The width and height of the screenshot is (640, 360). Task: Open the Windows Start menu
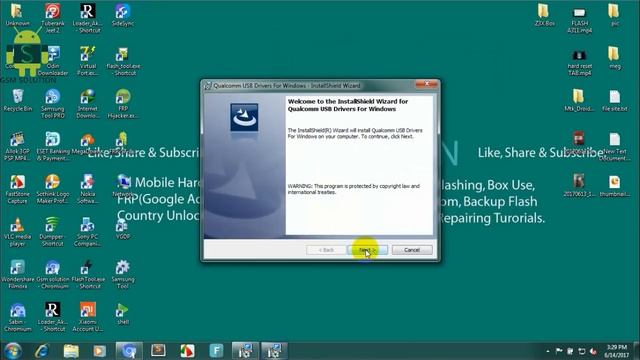click(13, 351)
